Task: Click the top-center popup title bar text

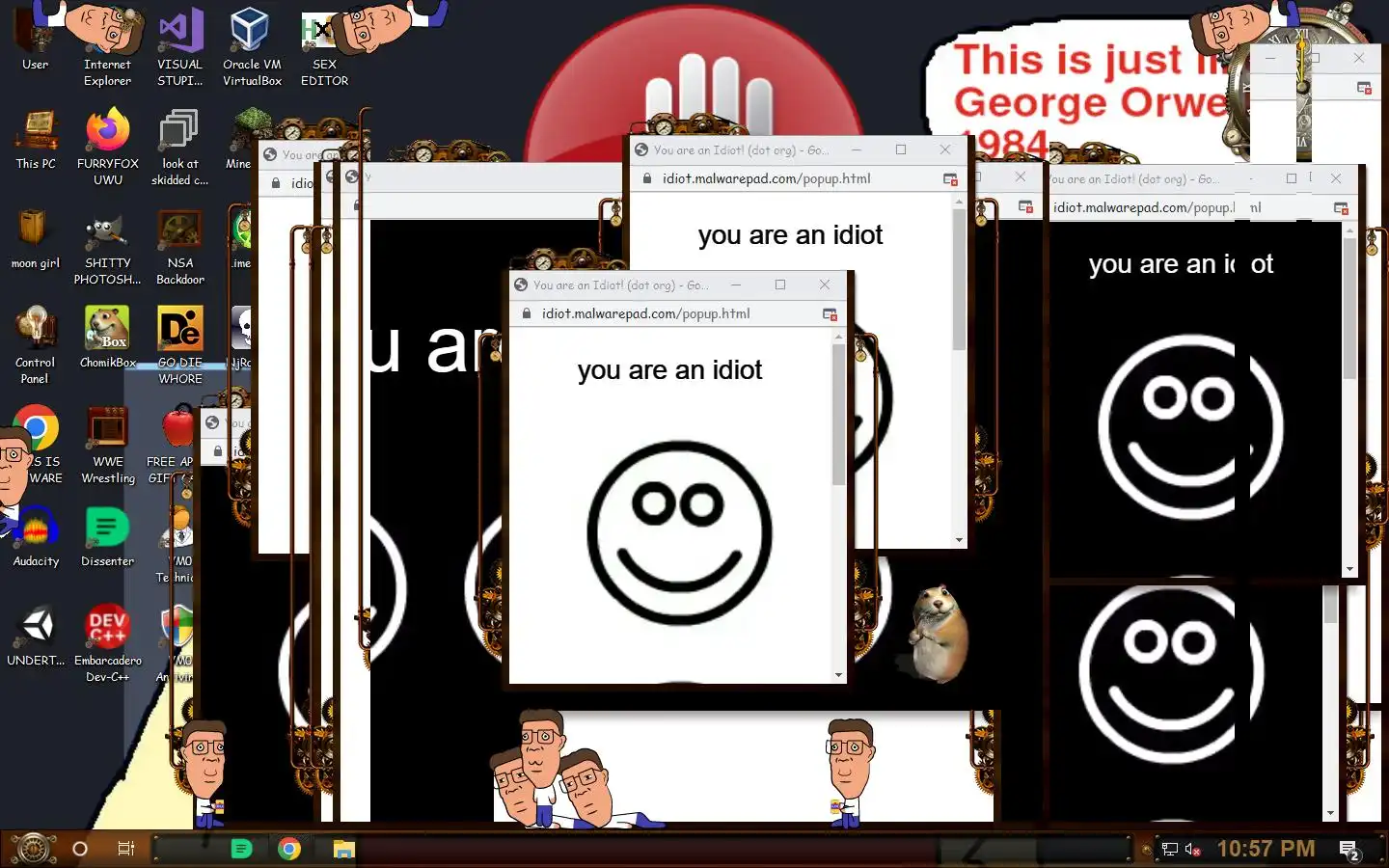Action: pyautogui.click(x=741, y=150)
